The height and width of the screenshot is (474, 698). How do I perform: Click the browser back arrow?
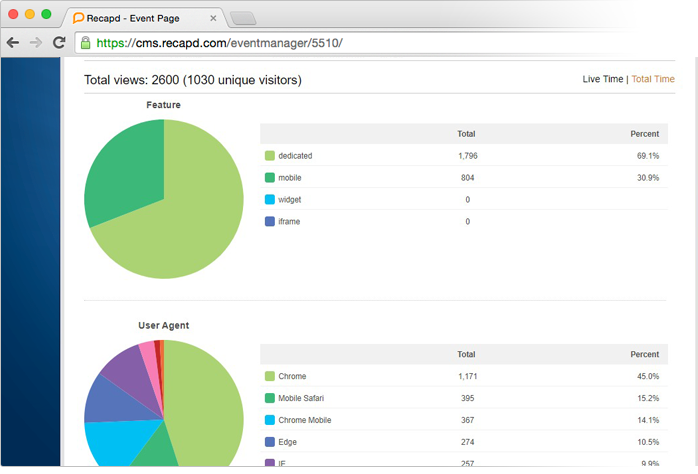13,43
